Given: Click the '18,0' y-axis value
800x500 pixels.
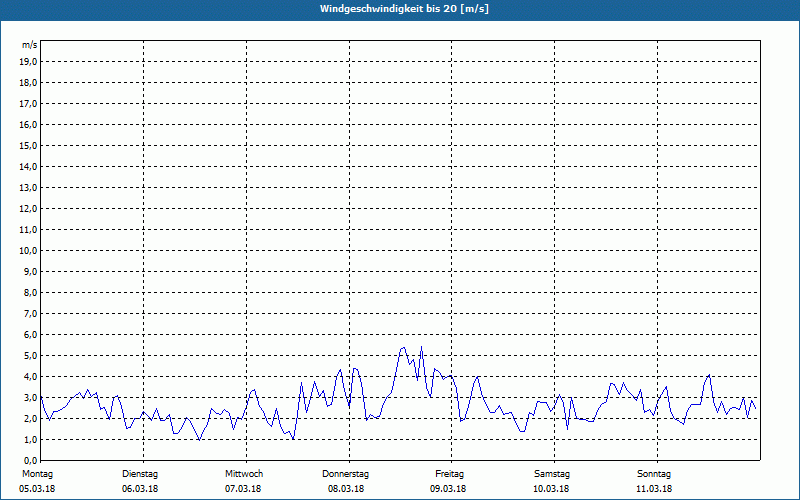Looking at the screenshot, I should tap(28, 83).
